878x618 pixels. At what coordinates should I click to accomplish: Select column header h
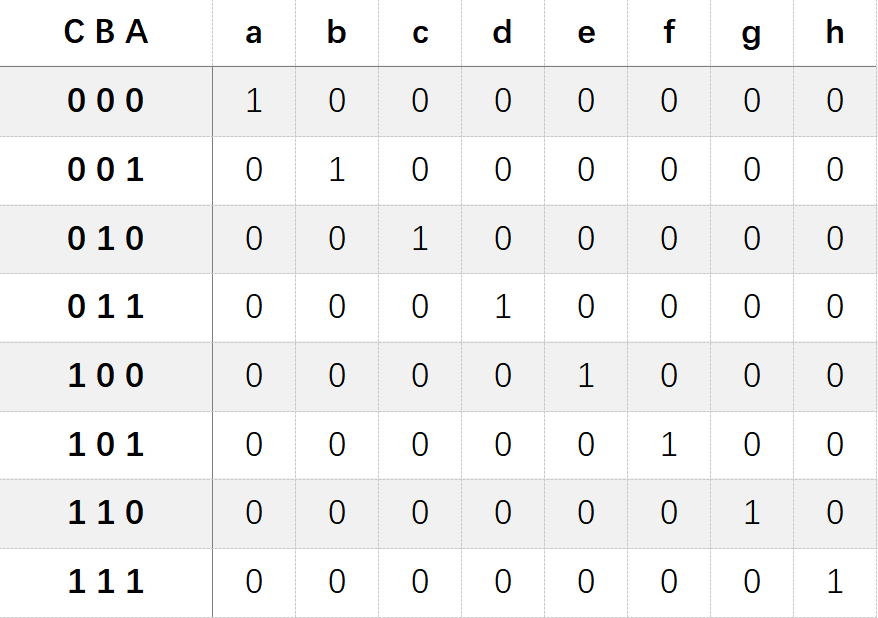(x=834, y=32)
